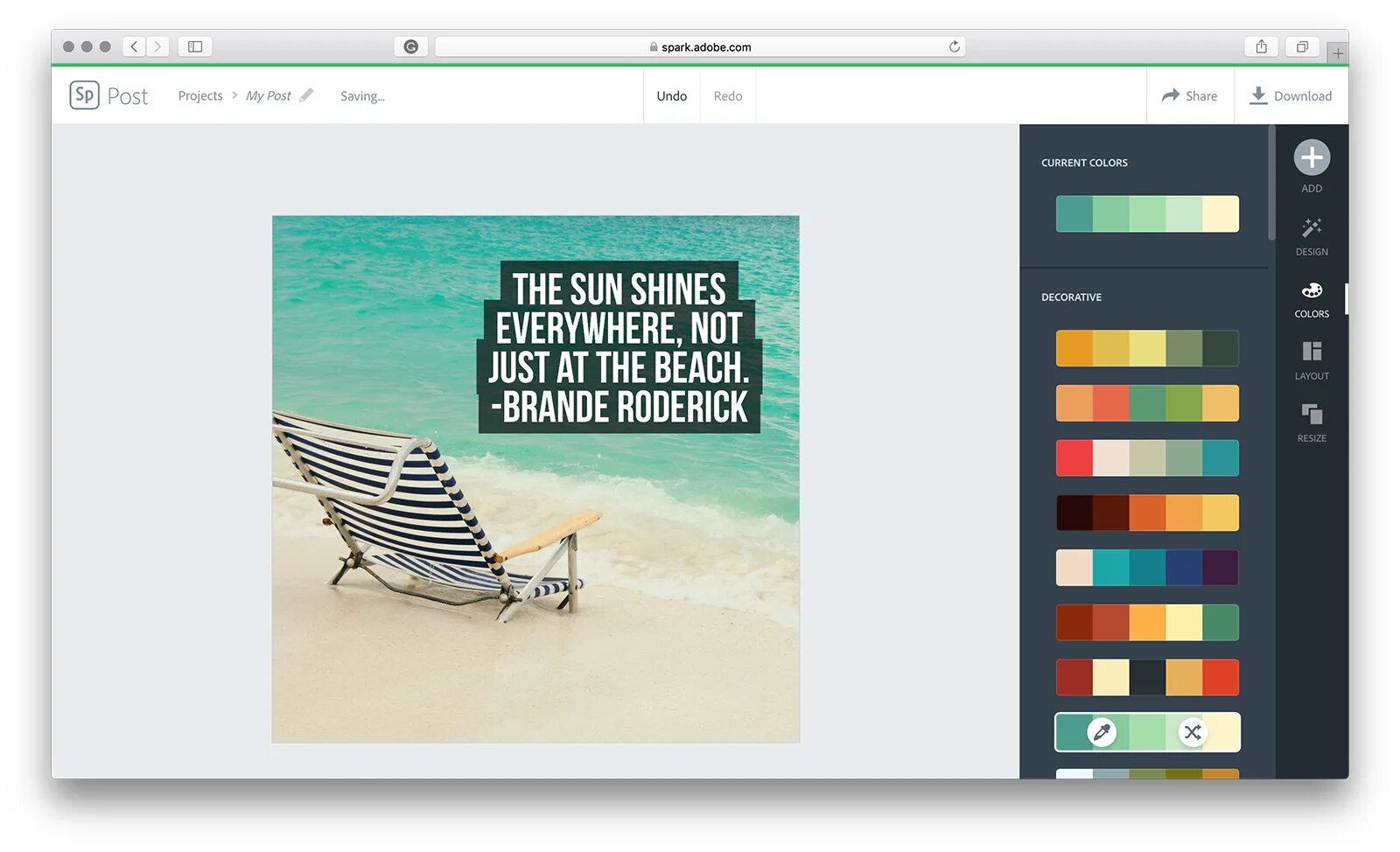Select the quote text block on image
This screenshot has height=852, width=1400.
point(619,347)
